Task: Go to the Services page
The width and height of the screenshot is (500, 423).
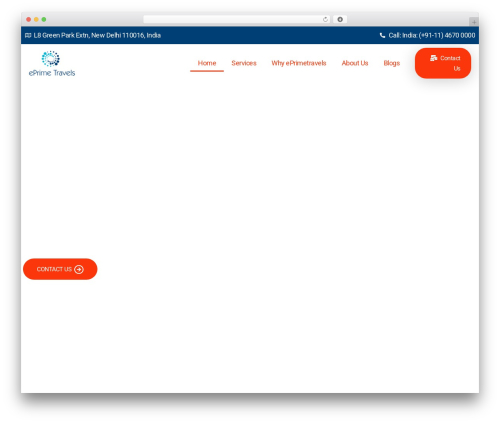Action: click(x=244, y=63)
